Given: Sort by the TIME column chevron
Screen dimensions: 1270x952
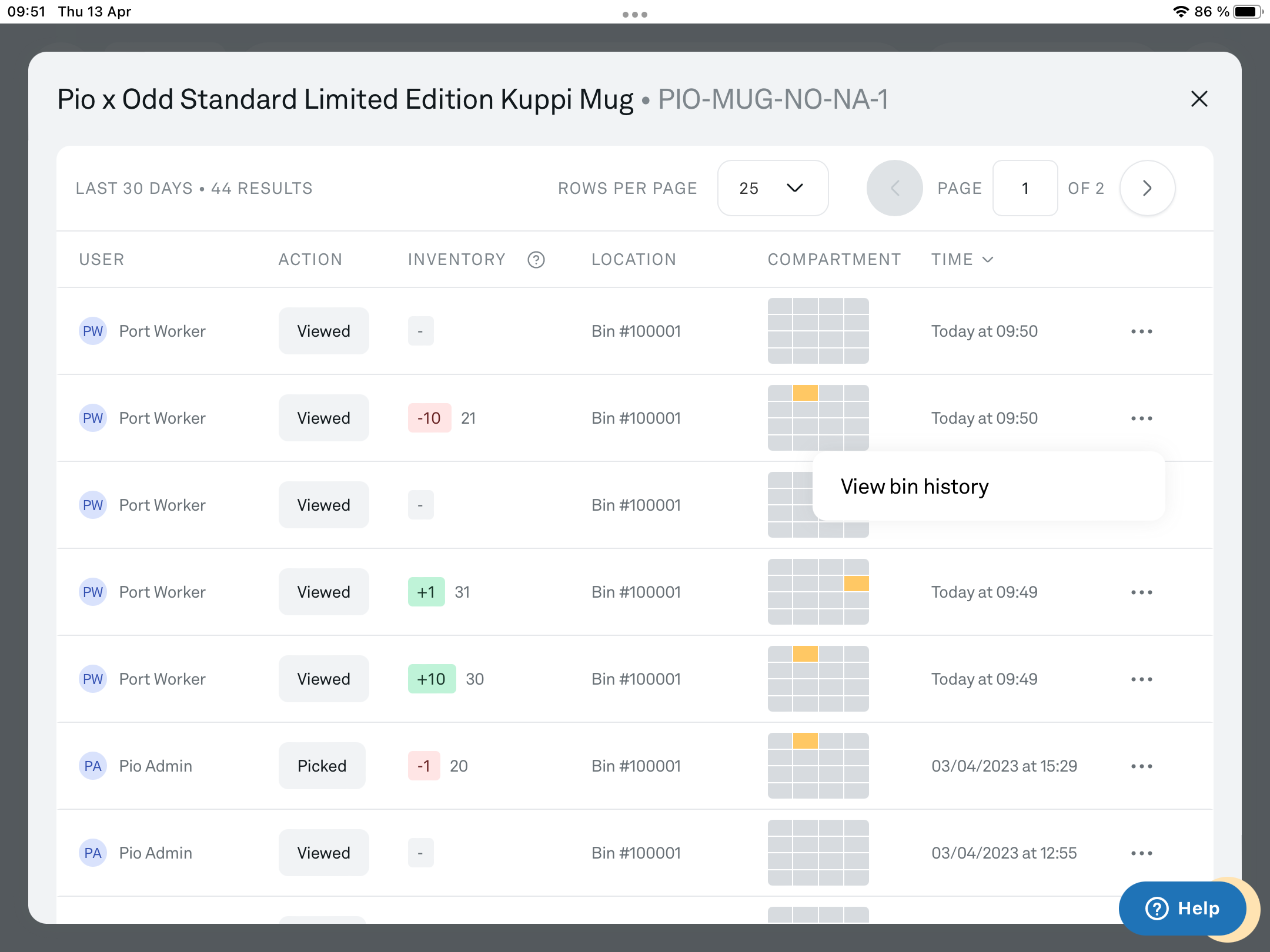Looking at the screenshot, I should [988, 259].
